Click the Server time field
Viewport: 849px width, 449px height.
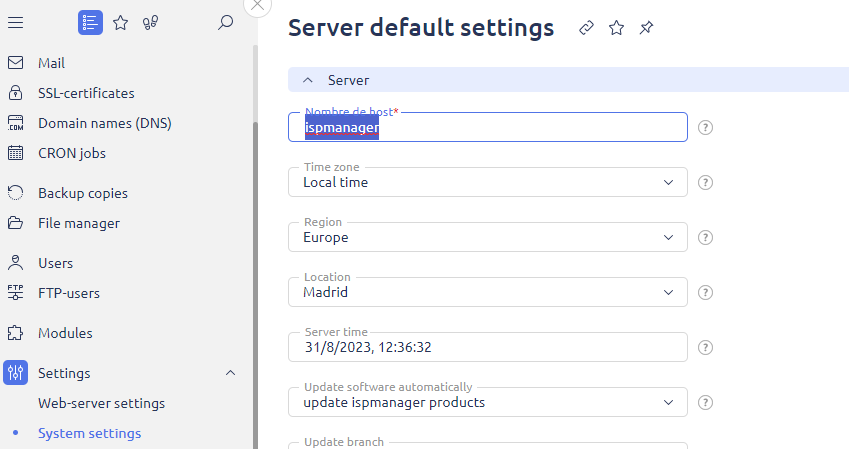tap(487, 347)
